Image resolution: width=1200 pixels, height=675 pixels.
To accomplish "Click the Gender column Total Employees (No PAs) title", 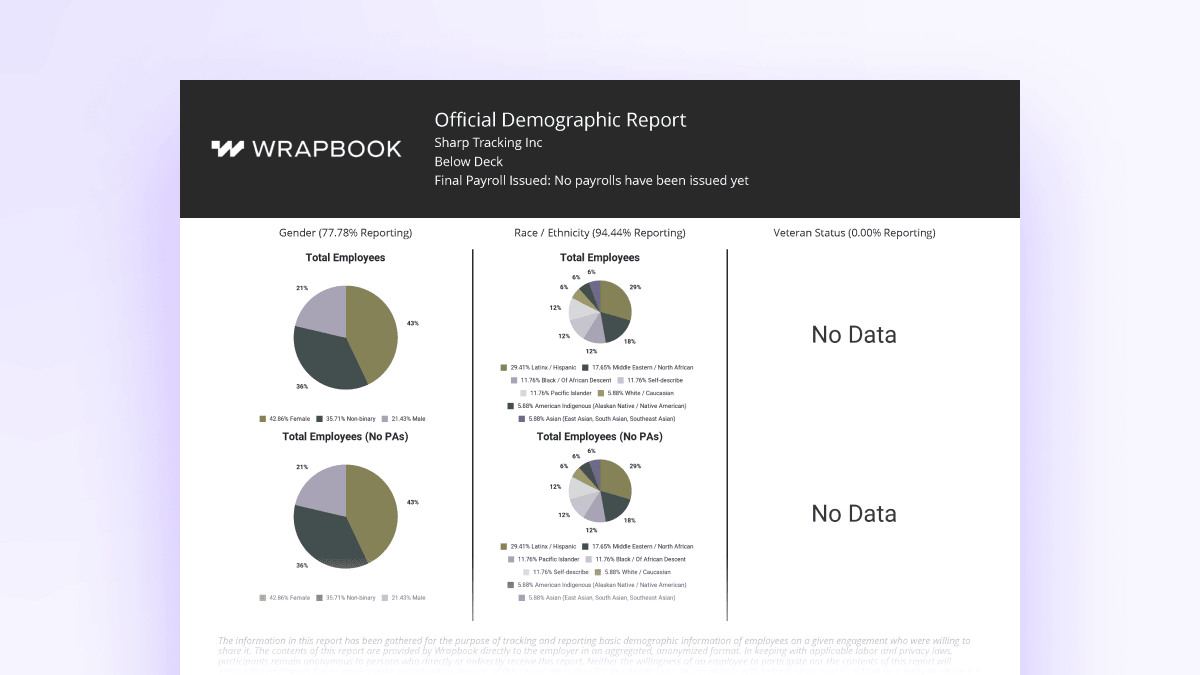I will [345, 436].
